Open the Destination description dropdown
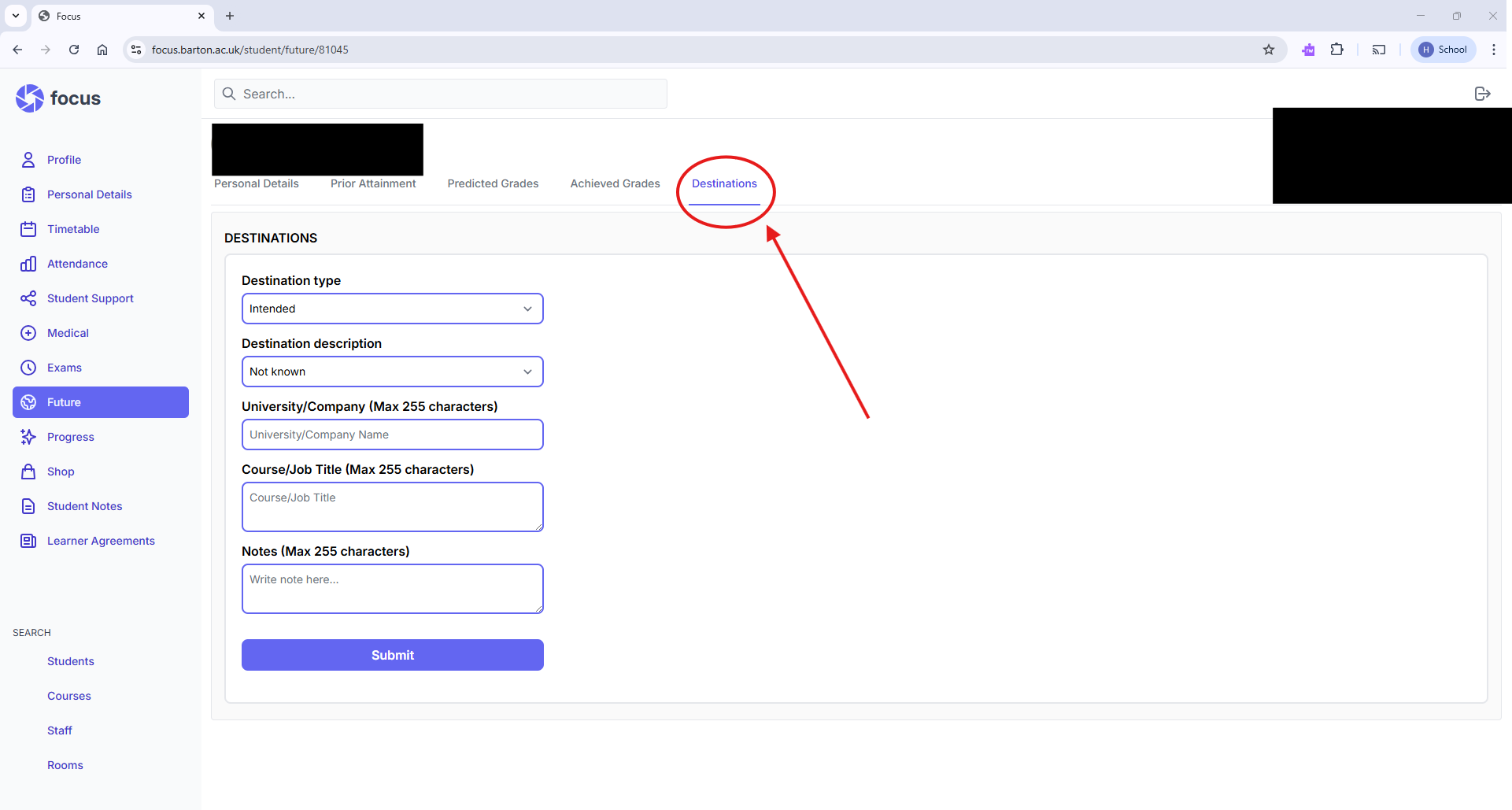 (392, 372)
